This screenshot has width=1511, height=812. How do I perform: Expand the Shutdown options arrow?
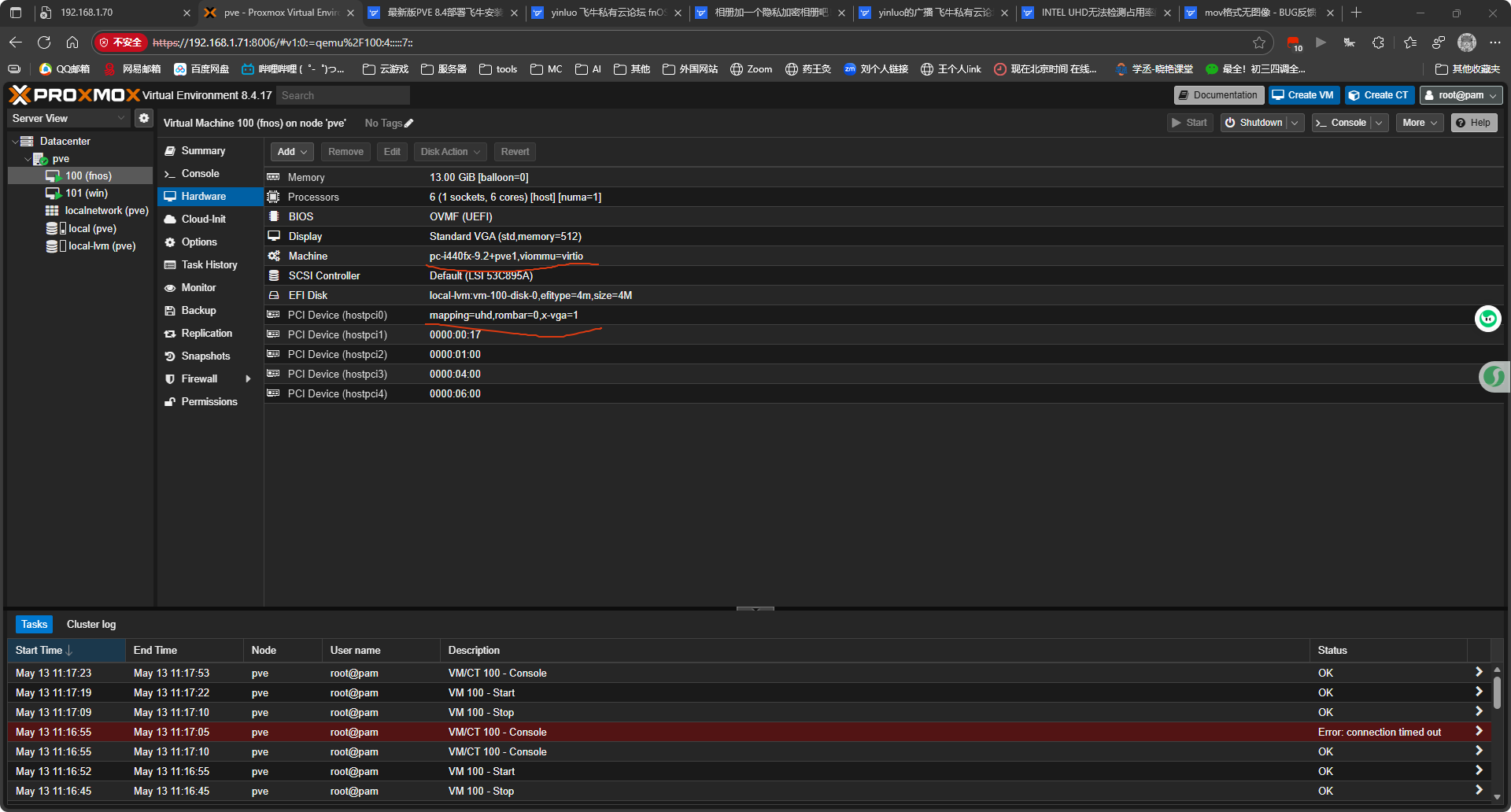pos(1295,123)
